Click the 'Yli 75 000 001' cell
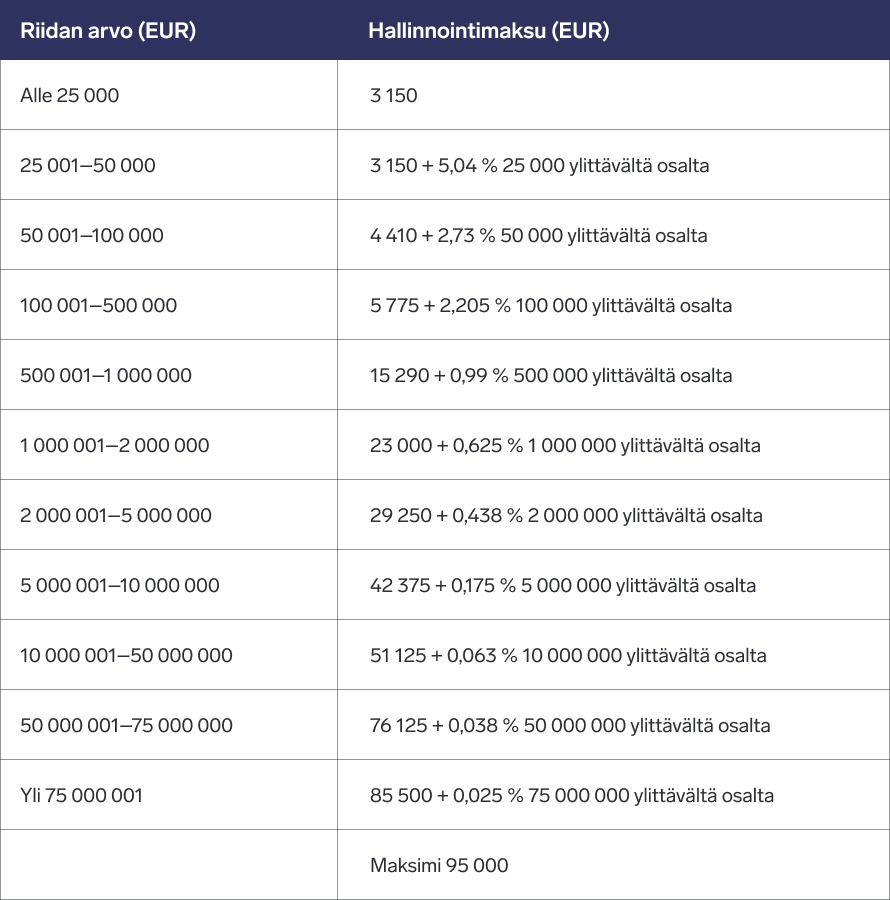Screen dimensions: 890x900 82,796
